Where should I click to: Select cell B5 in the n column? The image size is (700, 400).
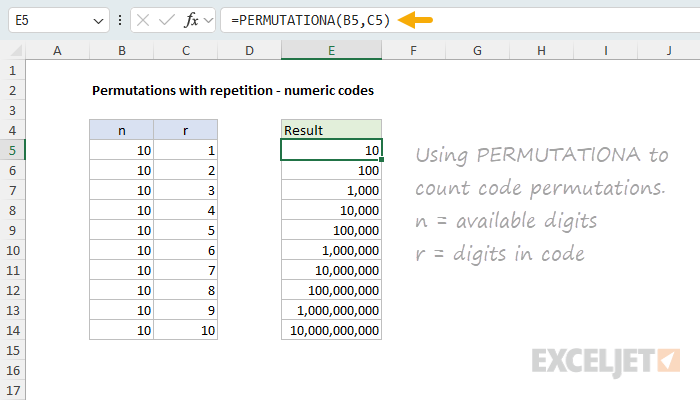click(x=121, y=150)
